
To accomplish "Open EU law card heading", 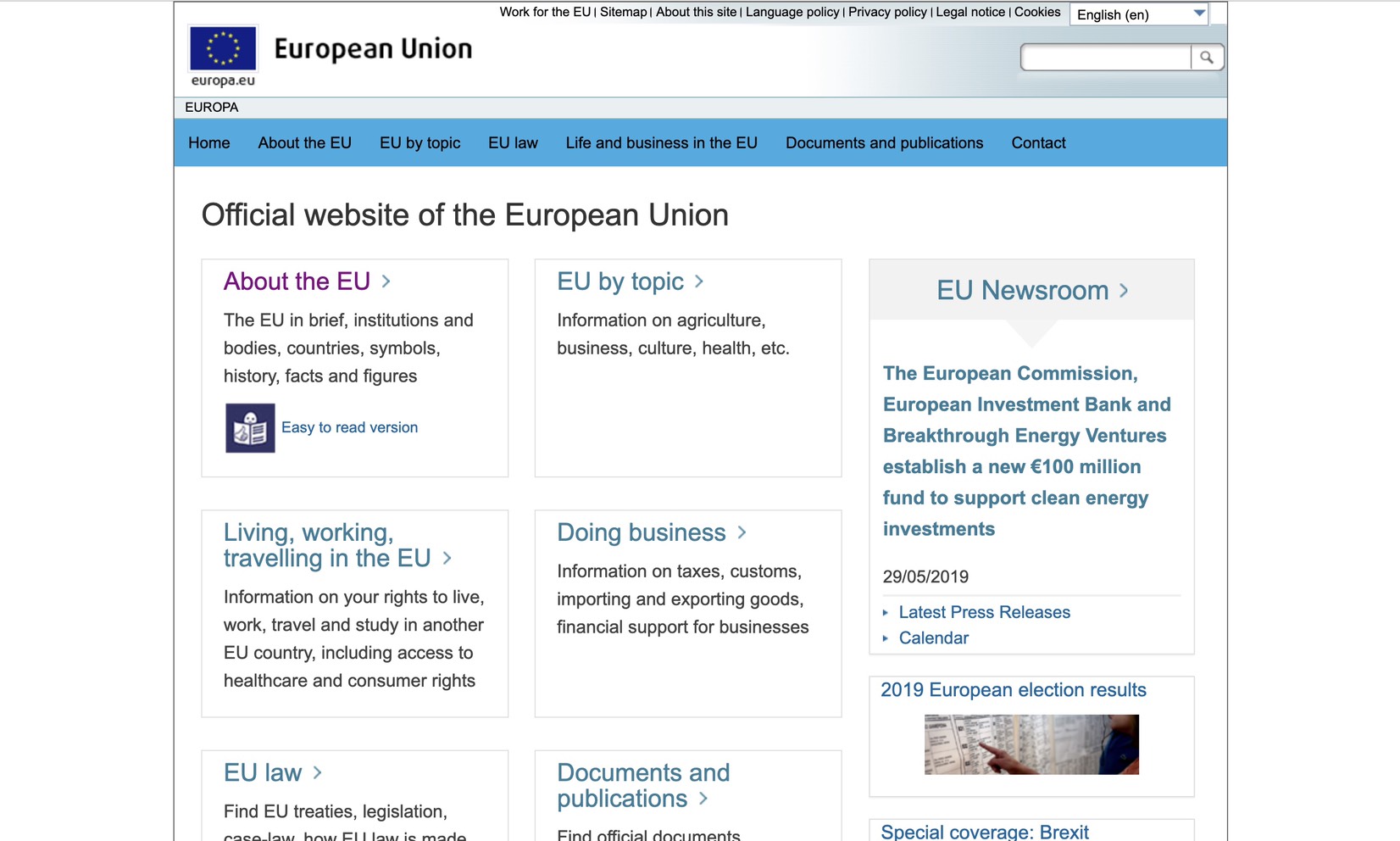I will (x=263, y=773).
